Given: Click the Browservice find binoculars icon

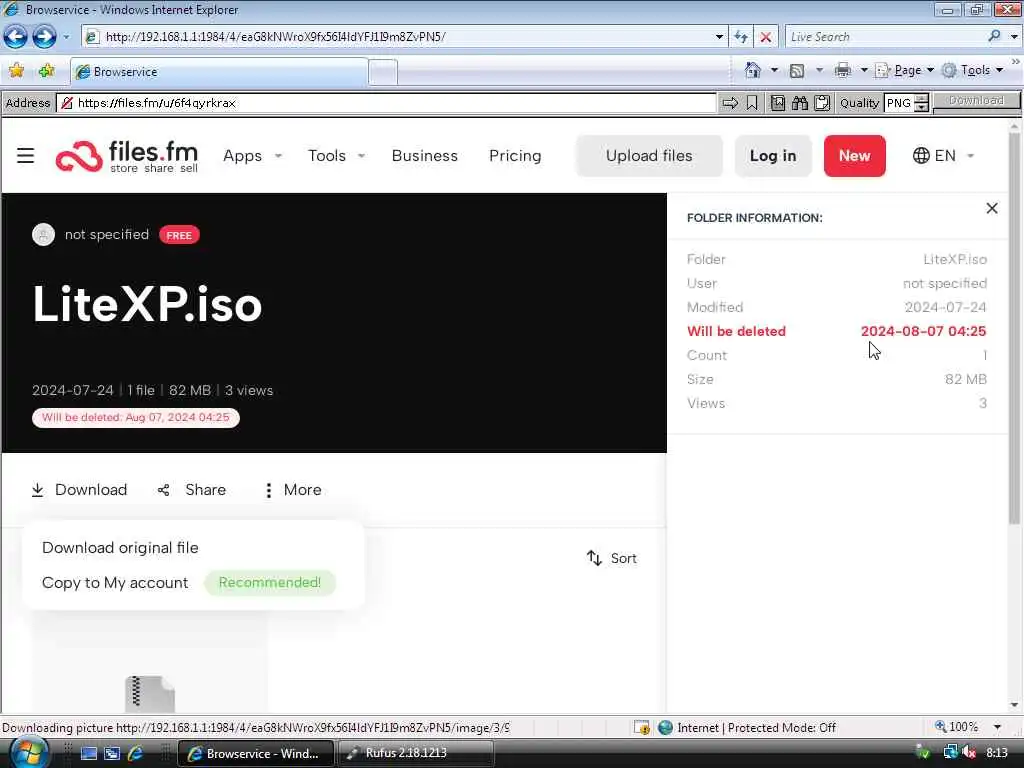Looking at the screenshot, I should 799,103.
